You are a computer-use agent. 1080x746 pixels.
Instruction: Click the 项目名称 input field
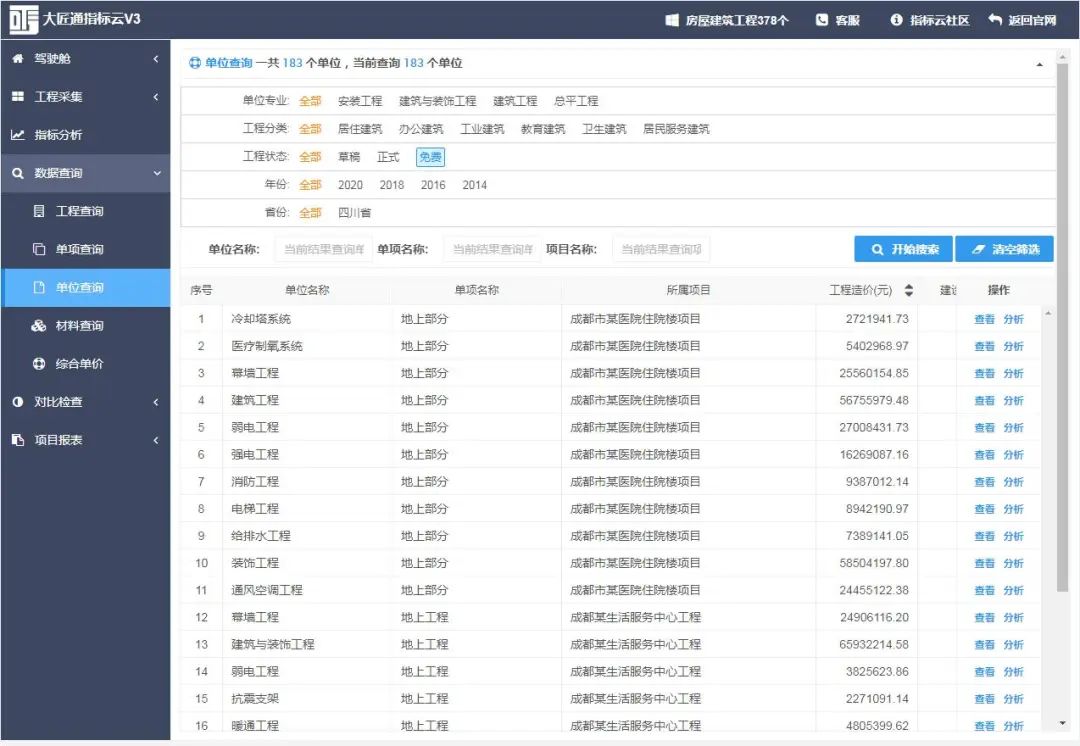[x=661, y=249]
